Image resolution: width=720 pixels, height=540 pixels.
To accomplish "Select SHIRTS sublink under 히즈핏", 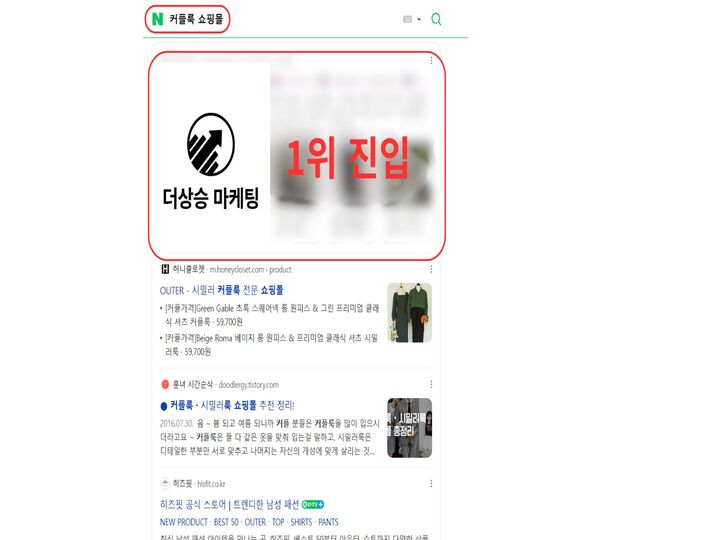I will 301,522.
